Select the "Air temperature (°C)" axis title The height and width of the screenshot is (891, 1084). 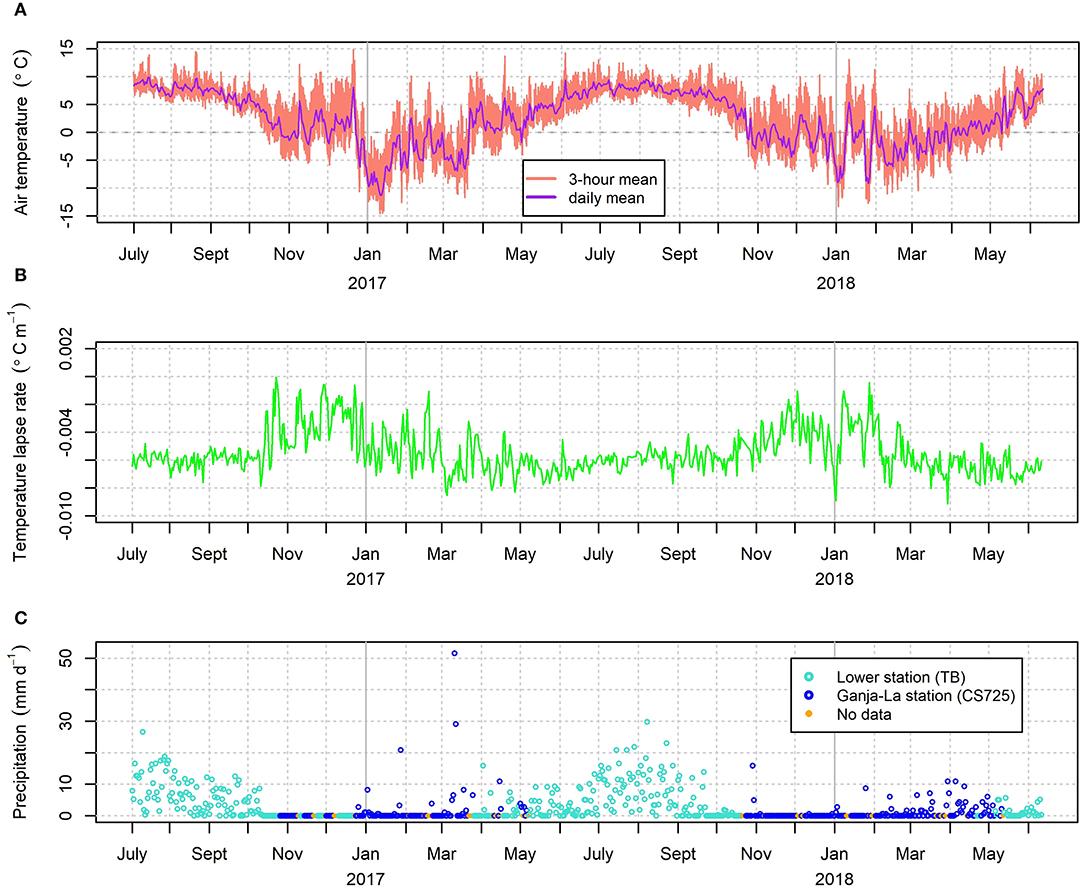(x=21, y=132)
